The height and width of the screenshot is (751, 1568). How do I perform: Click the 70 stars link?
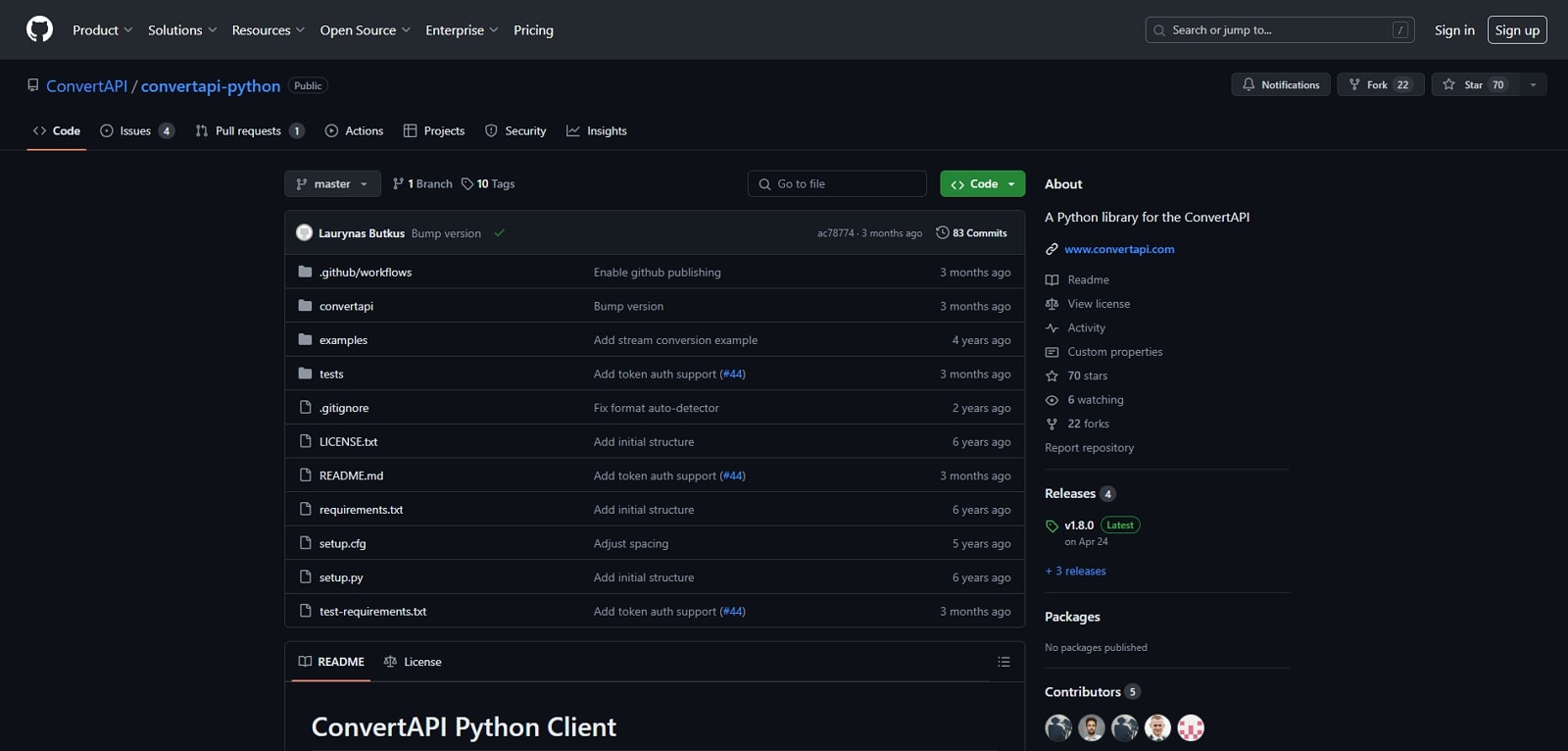pyautogui.click(x=1088, y=376)
